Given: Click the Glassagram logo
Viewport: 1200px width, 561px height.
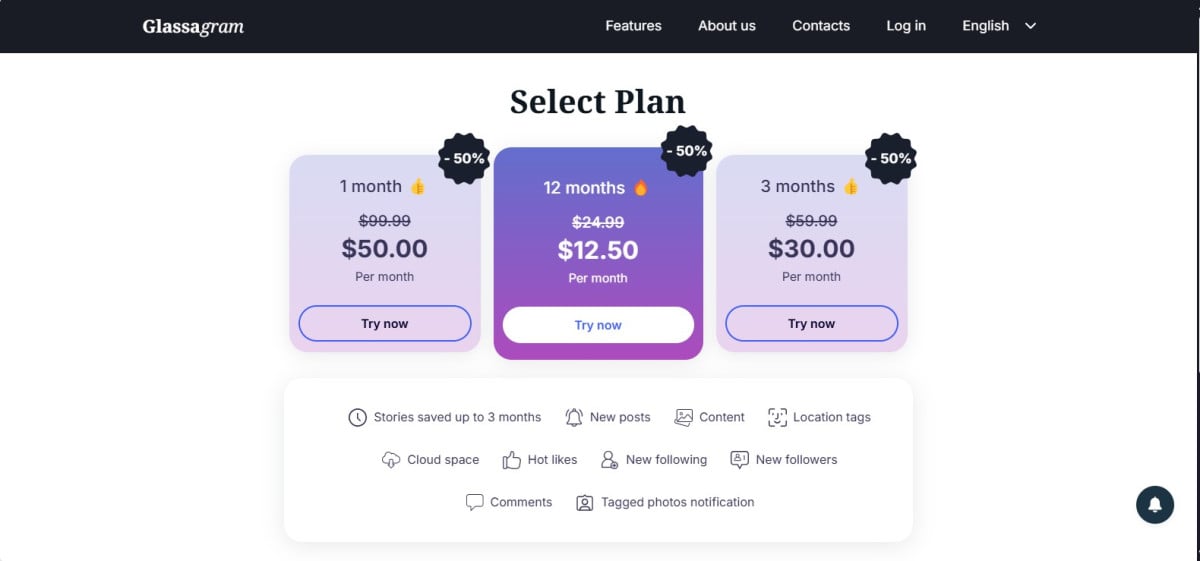Looking at the screenshot, I should click(x=193, y=26).
